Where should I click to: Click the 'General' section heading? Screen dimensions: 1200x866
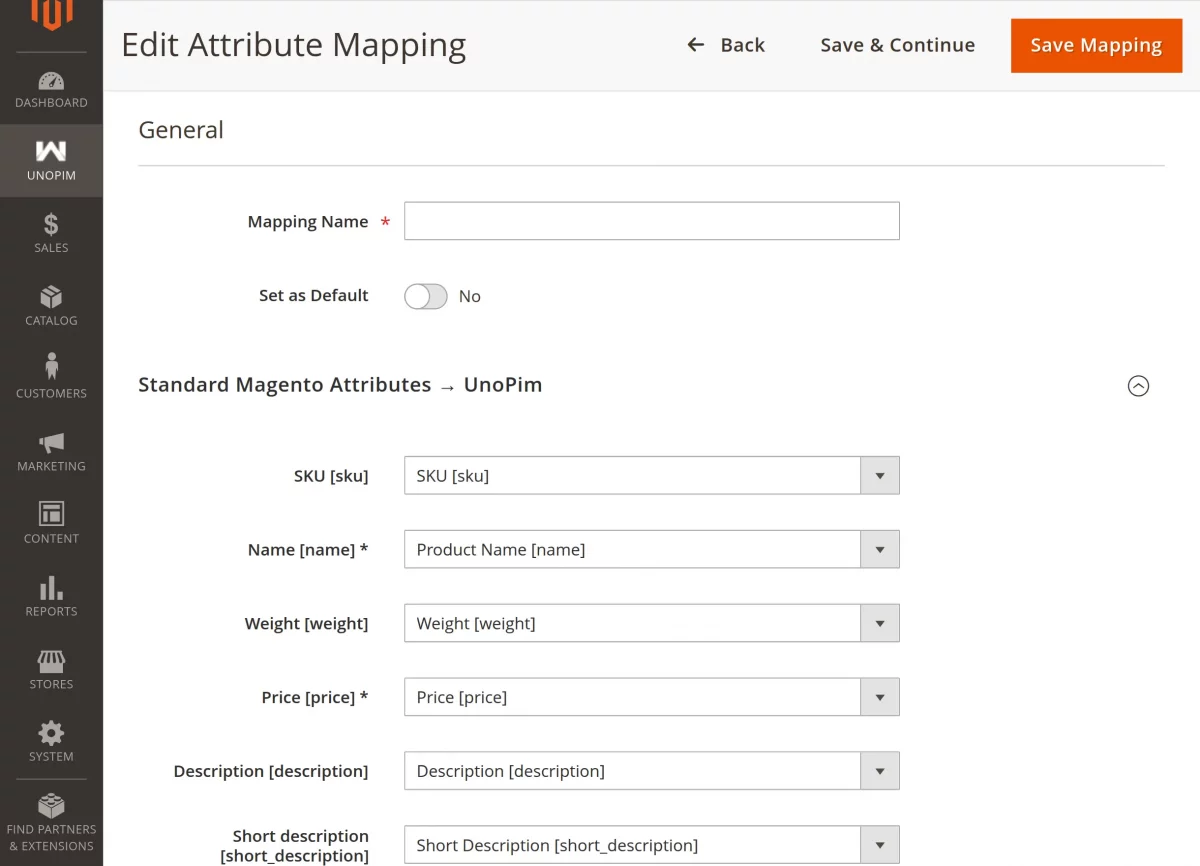point(181,130)
